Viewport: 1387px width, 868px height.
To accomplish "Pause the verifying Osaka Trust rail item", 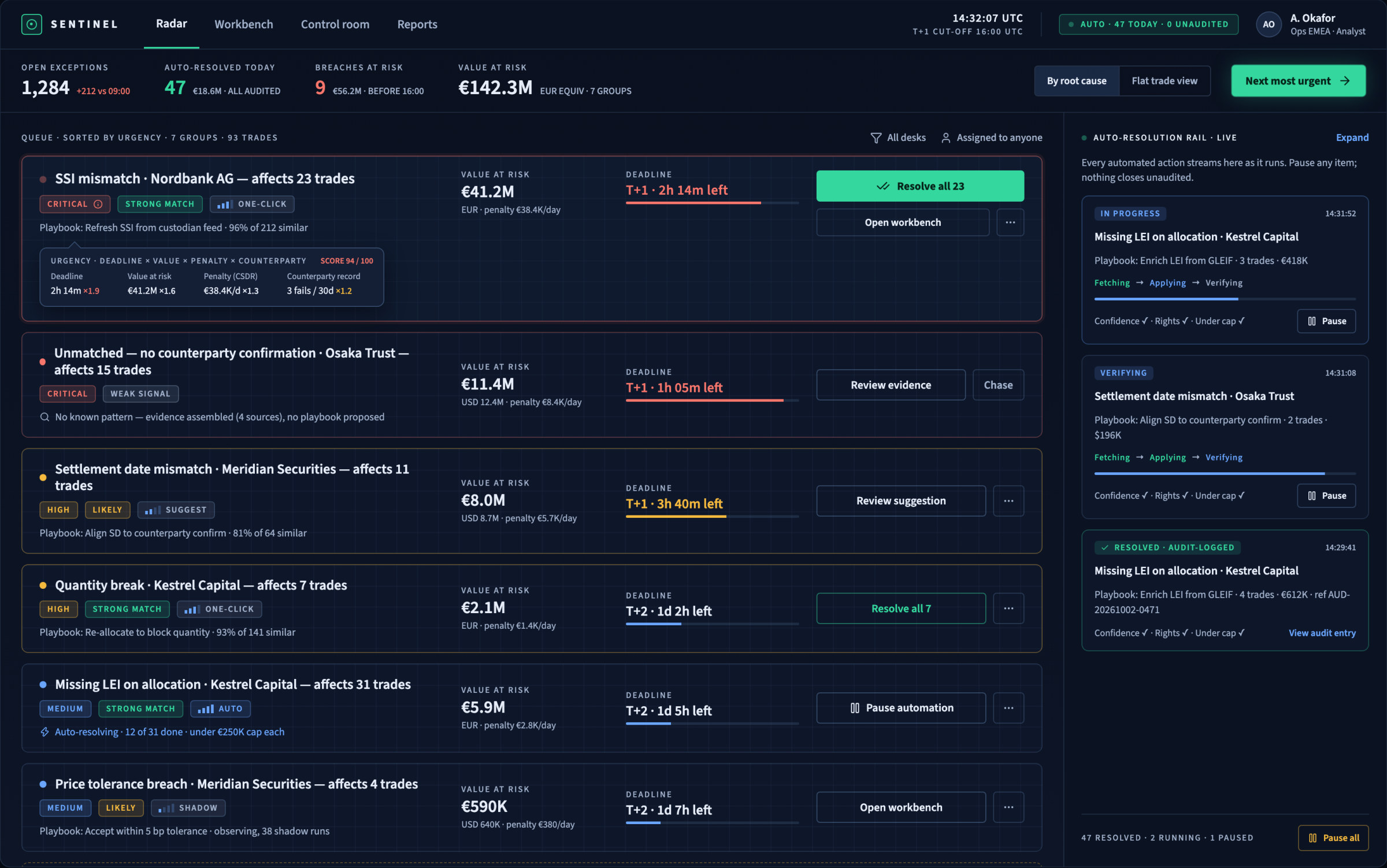I will pyautogui.click(x=1326, y=496).
